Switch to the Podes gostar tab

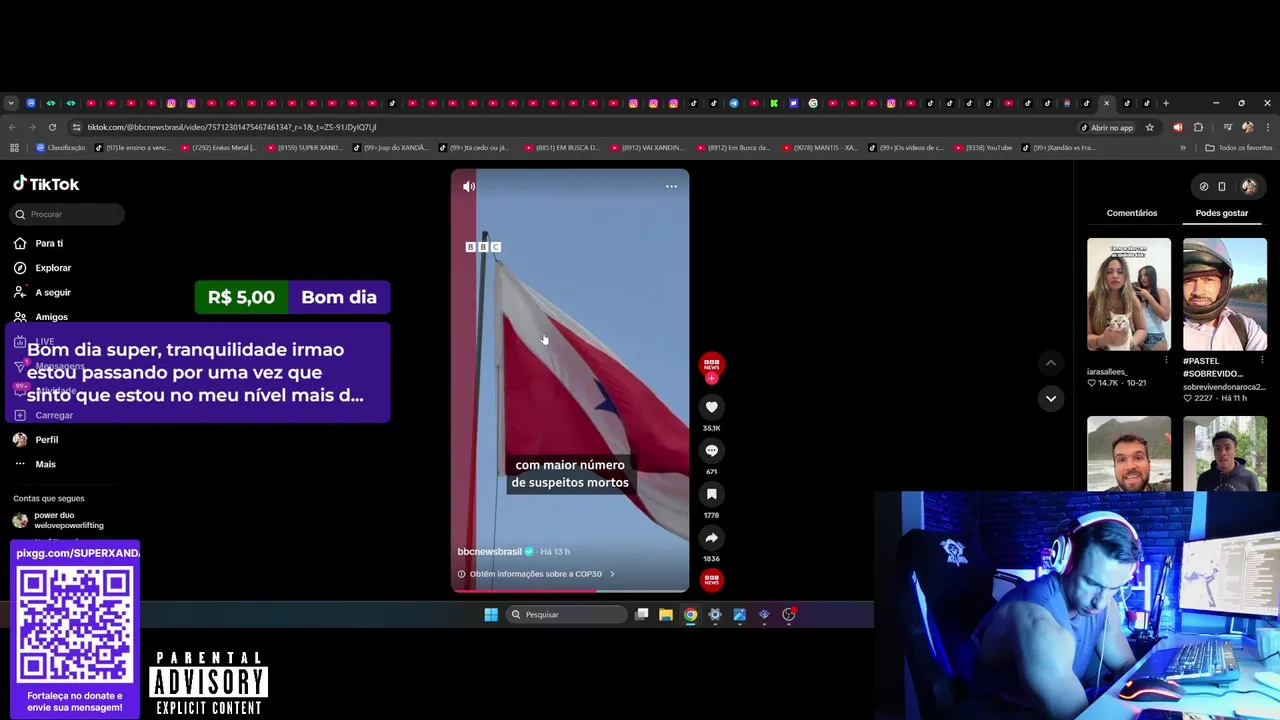(1221, 213)
